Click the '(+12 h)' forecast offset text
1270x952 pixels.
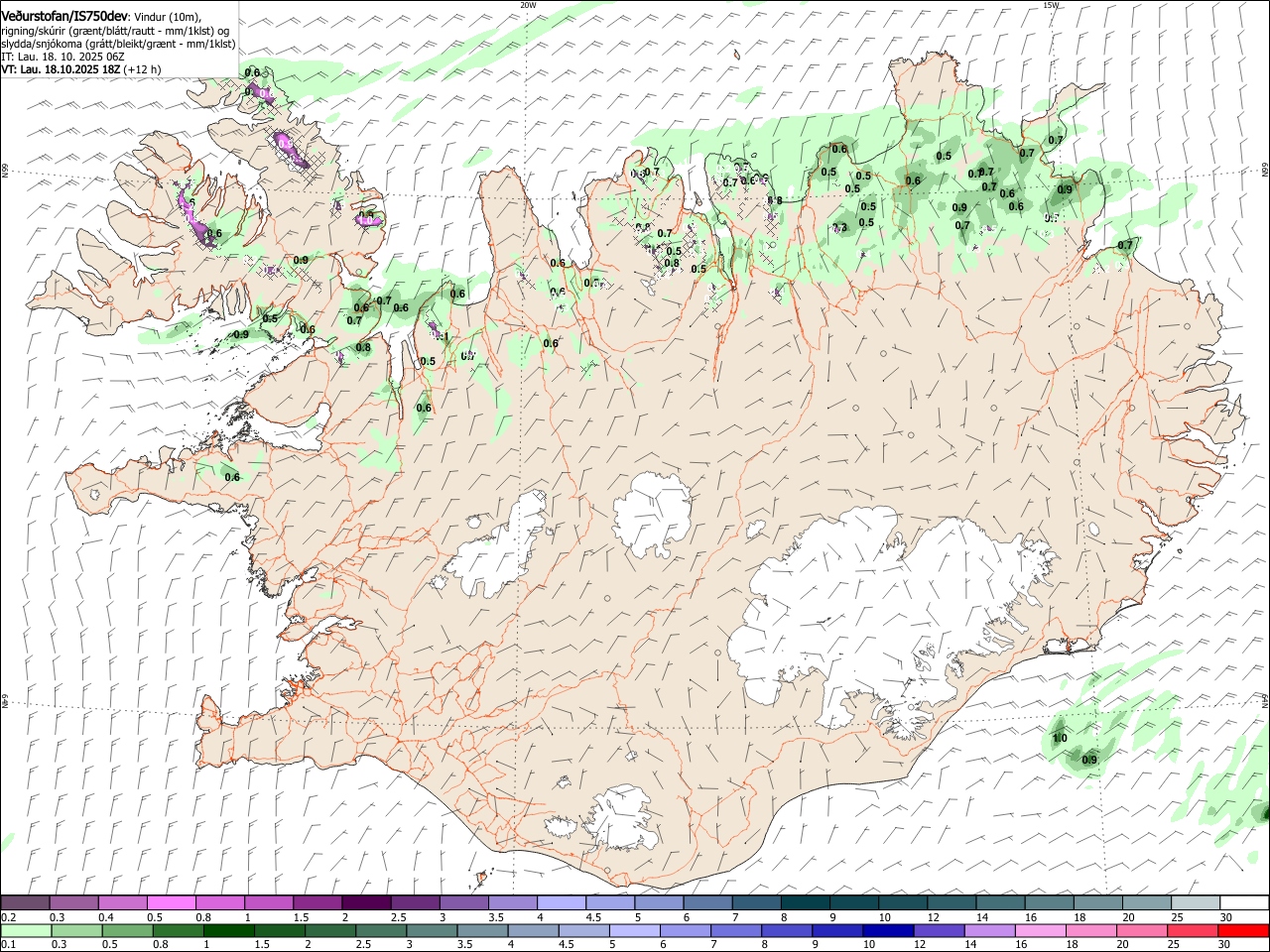(143, 69)
